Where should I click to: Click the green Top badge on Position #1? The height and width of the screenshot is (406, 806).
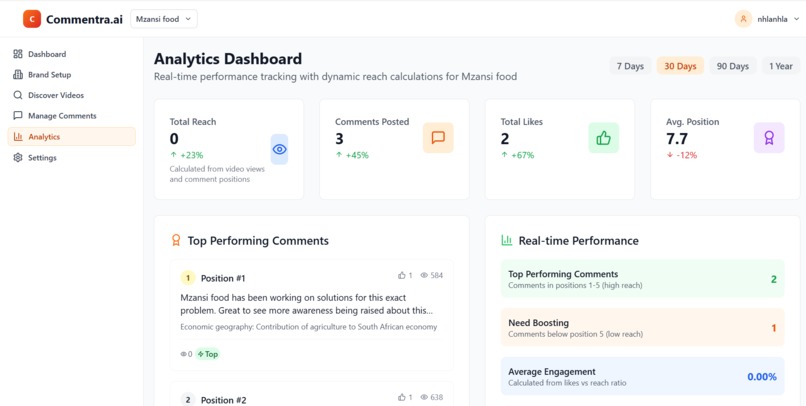(x=208, y=354)
